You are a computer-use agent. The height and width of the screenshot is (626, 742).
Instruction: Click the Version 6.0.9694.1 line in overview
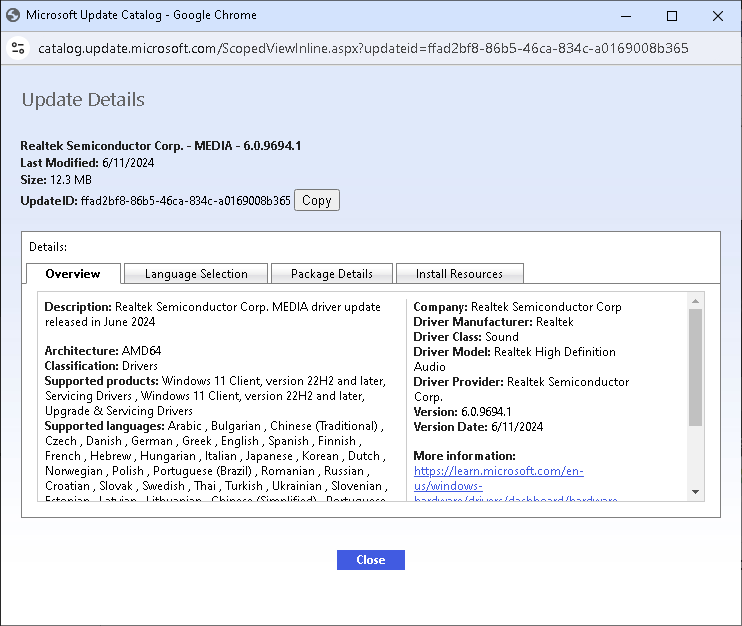point(462,412)
